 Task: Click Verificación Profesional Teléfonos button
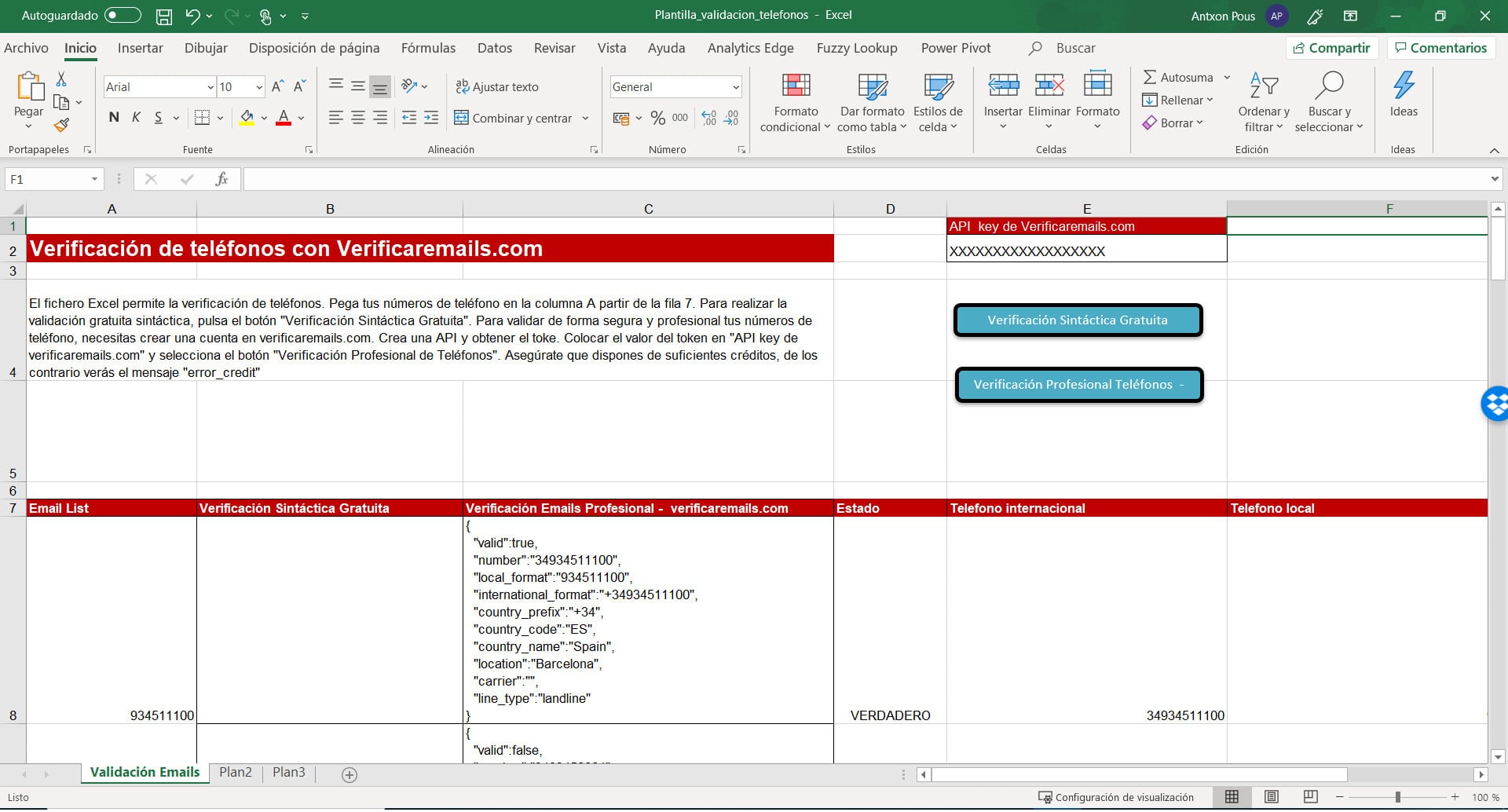1078,385
